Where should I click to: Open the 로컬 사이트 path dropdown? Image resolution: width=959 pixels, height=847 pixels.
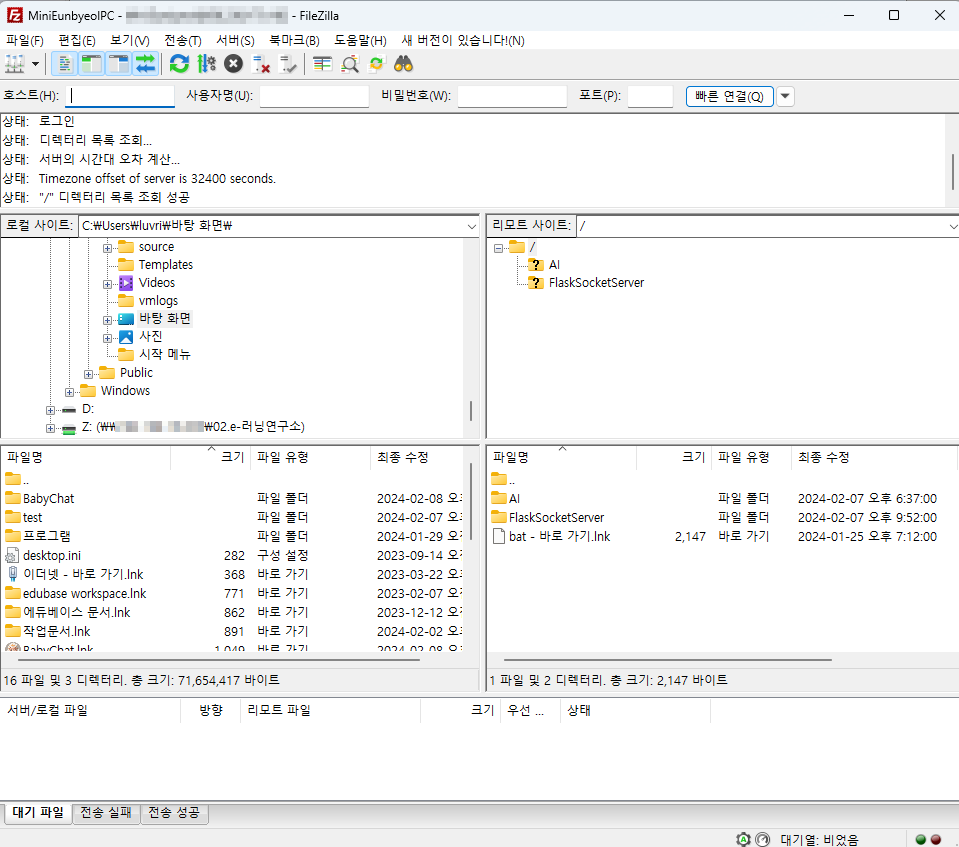(472, 226)
